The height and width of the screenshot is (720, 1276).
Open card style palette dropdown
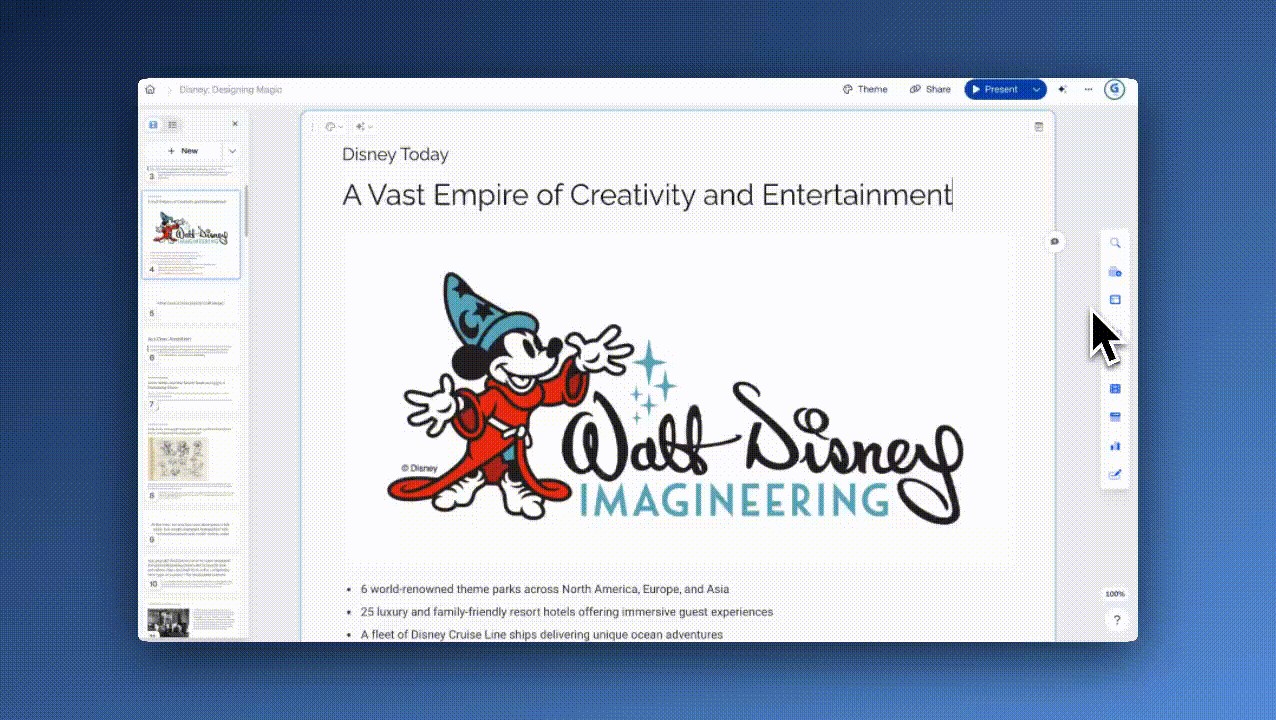click(333, 127)
